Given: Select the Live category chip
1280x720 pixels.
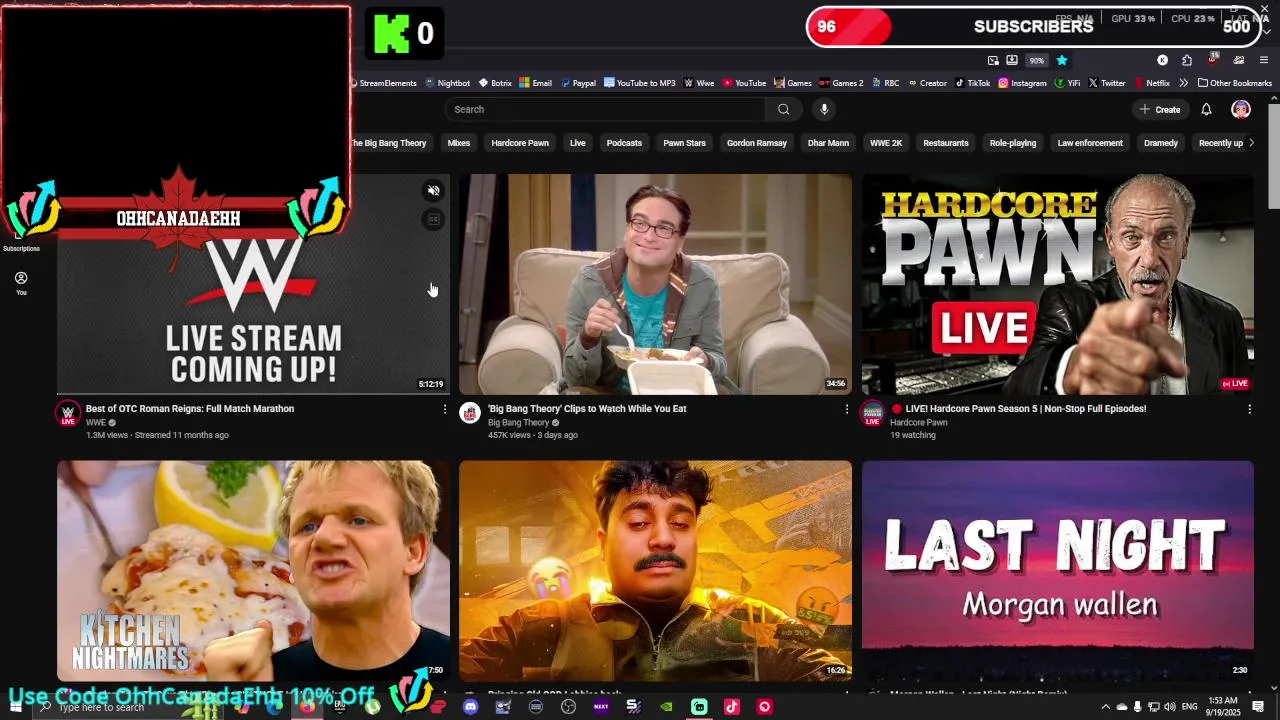Looking at the screenshot, I should click(x=577, y=143).
